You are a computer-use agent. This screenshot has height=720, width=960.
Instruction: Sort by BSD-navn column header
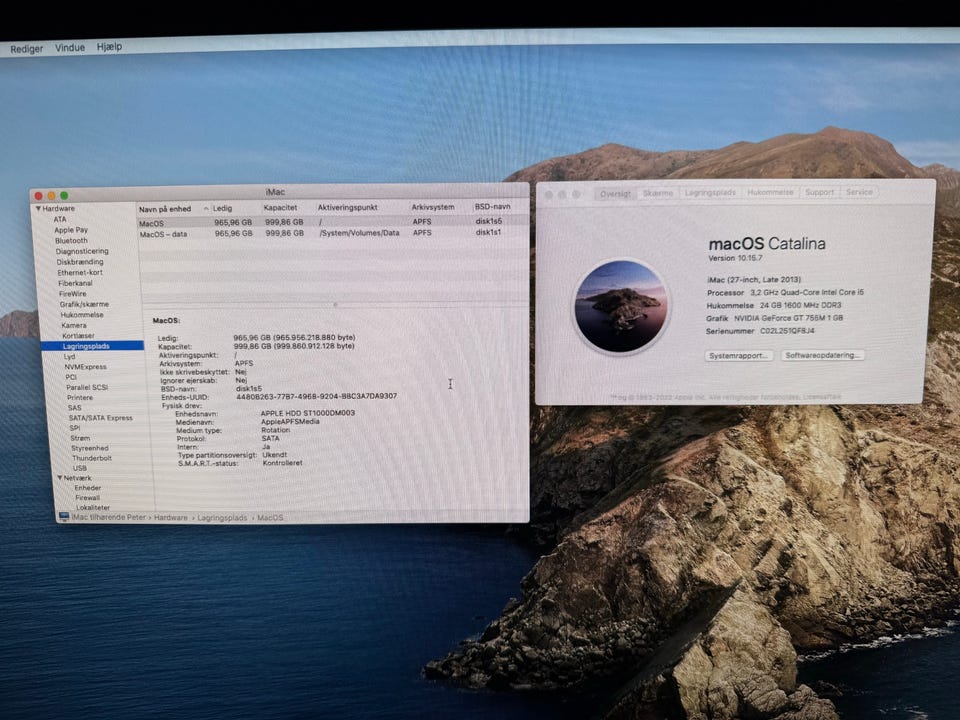(x=492, y=207)
